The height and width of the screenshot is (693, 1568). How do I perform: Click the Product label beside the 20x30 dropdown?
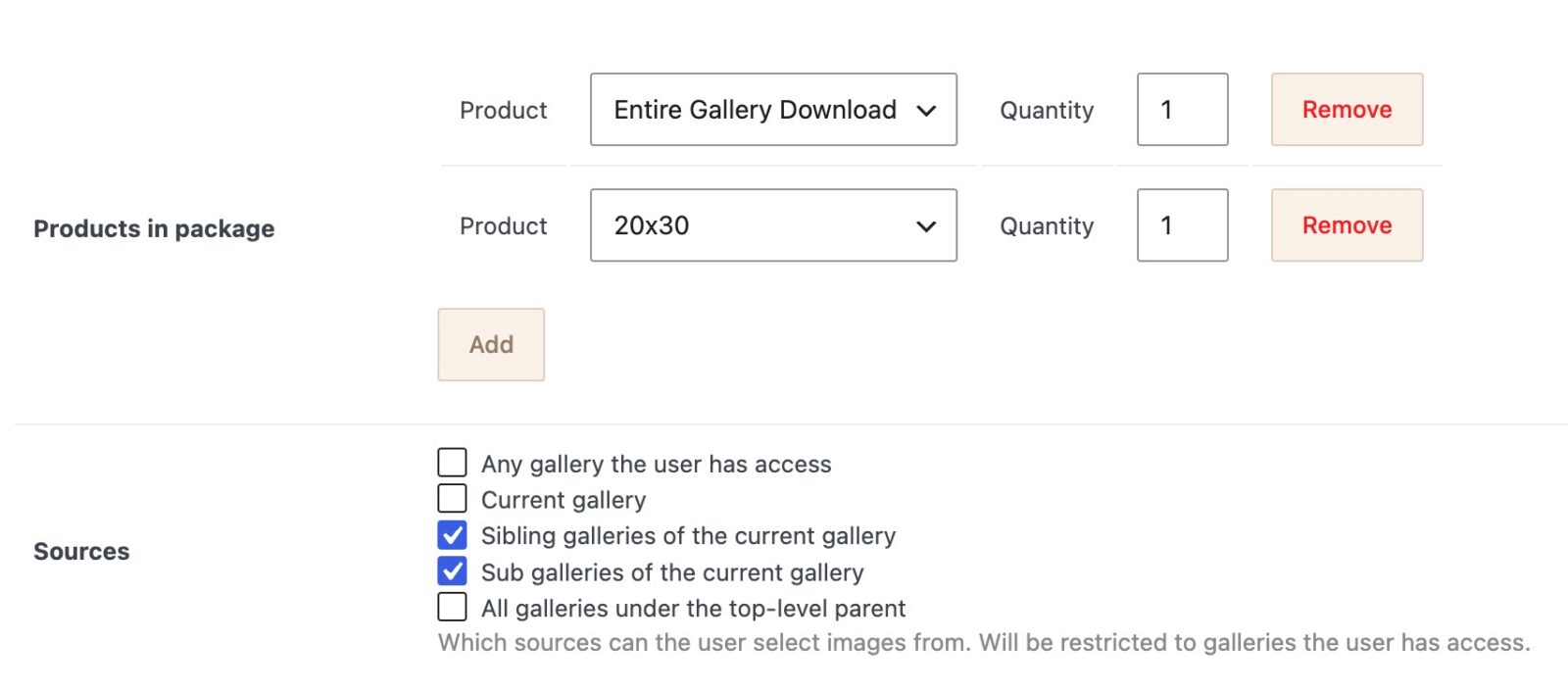click(x=503, y=226)
